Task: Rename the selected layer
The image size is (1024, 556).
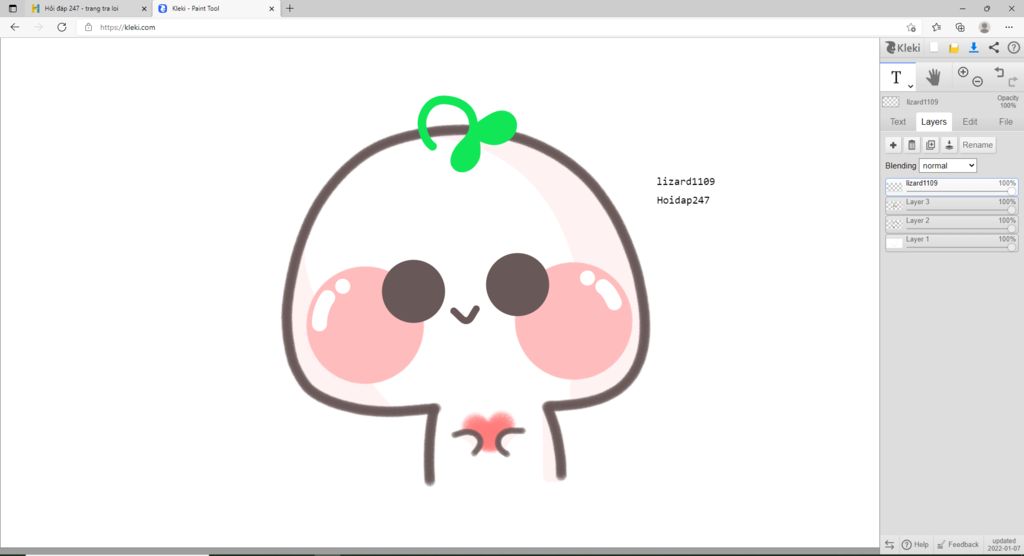Action: click(978, 145)
